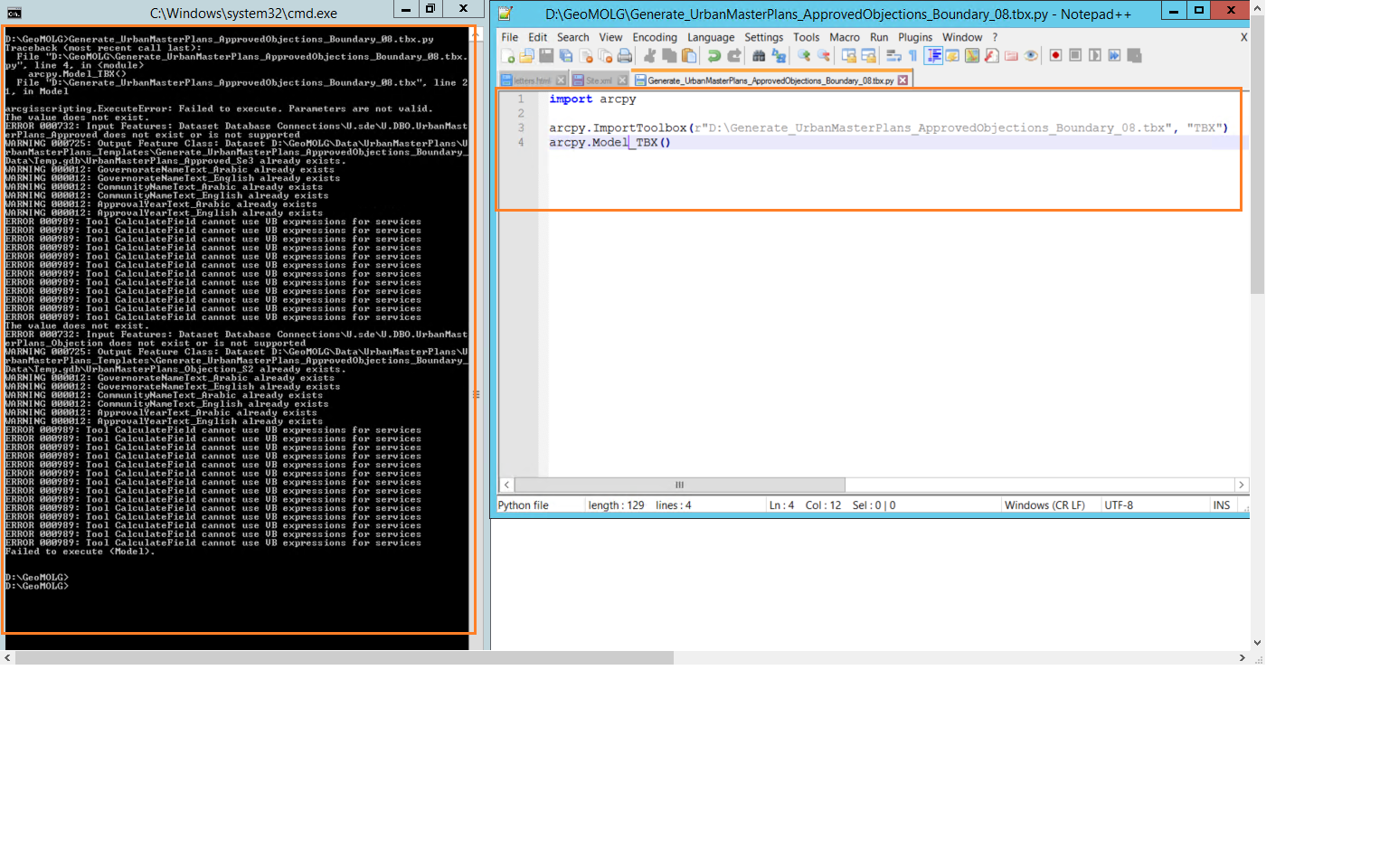1389x868 pixels.
Task: Click the Zoom In toolbar icon
Action: [804, 56]
